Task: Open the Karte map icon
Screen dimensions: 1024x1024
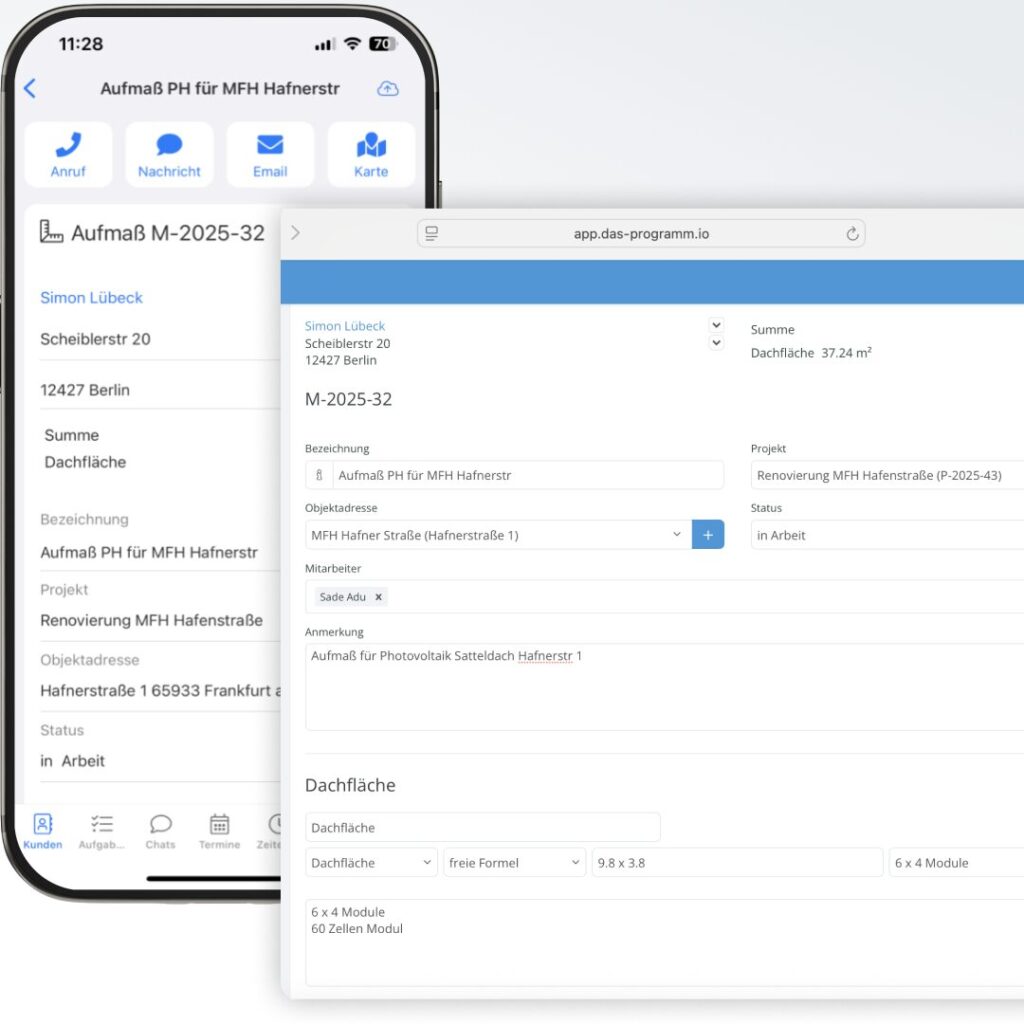Action: click(x=371, y=146)
